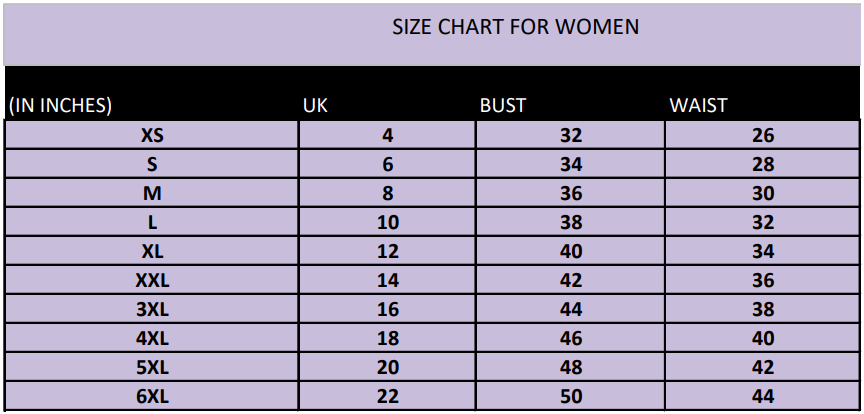Select bust value 50 in 6XL row
The image size is (864, 414).
[571, 397]
